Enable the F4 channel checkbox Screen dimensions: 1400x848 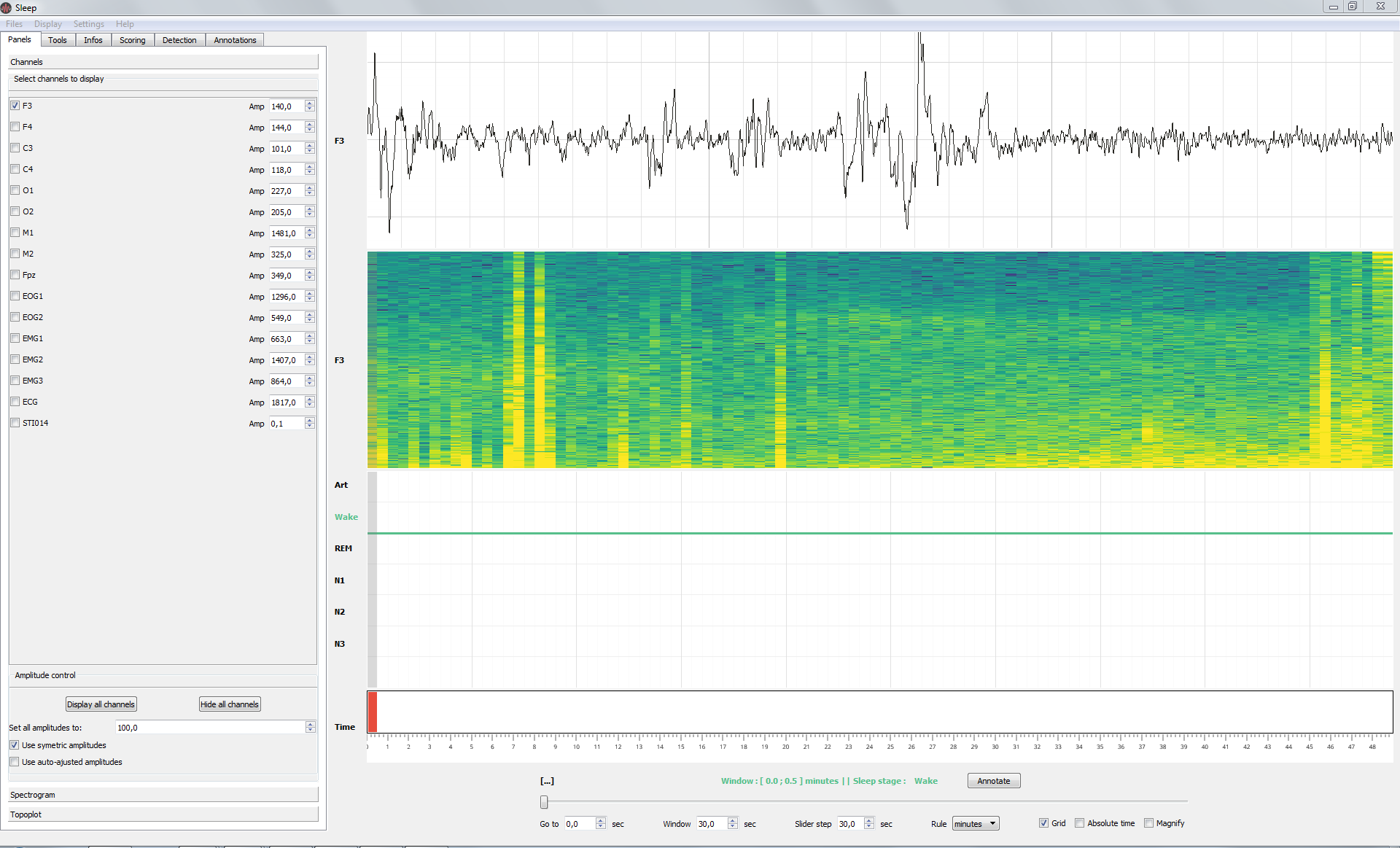(15, 127)
